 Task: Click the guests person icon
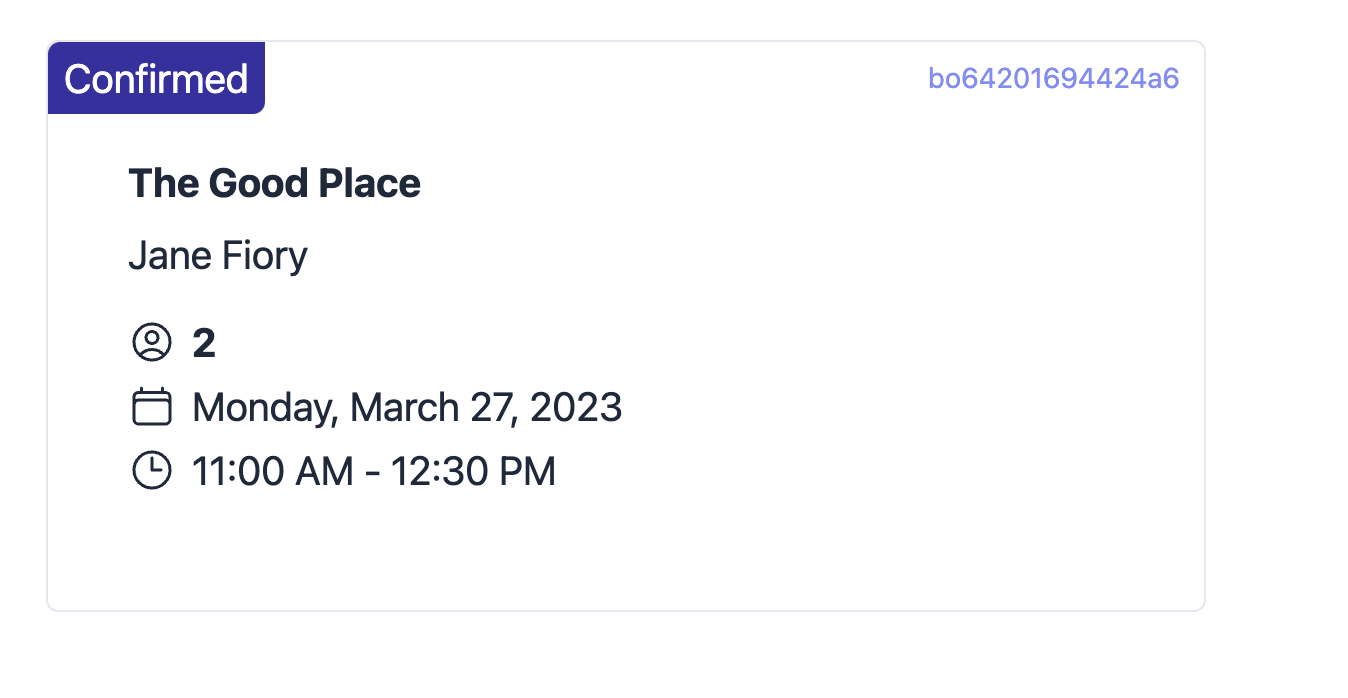152,343
